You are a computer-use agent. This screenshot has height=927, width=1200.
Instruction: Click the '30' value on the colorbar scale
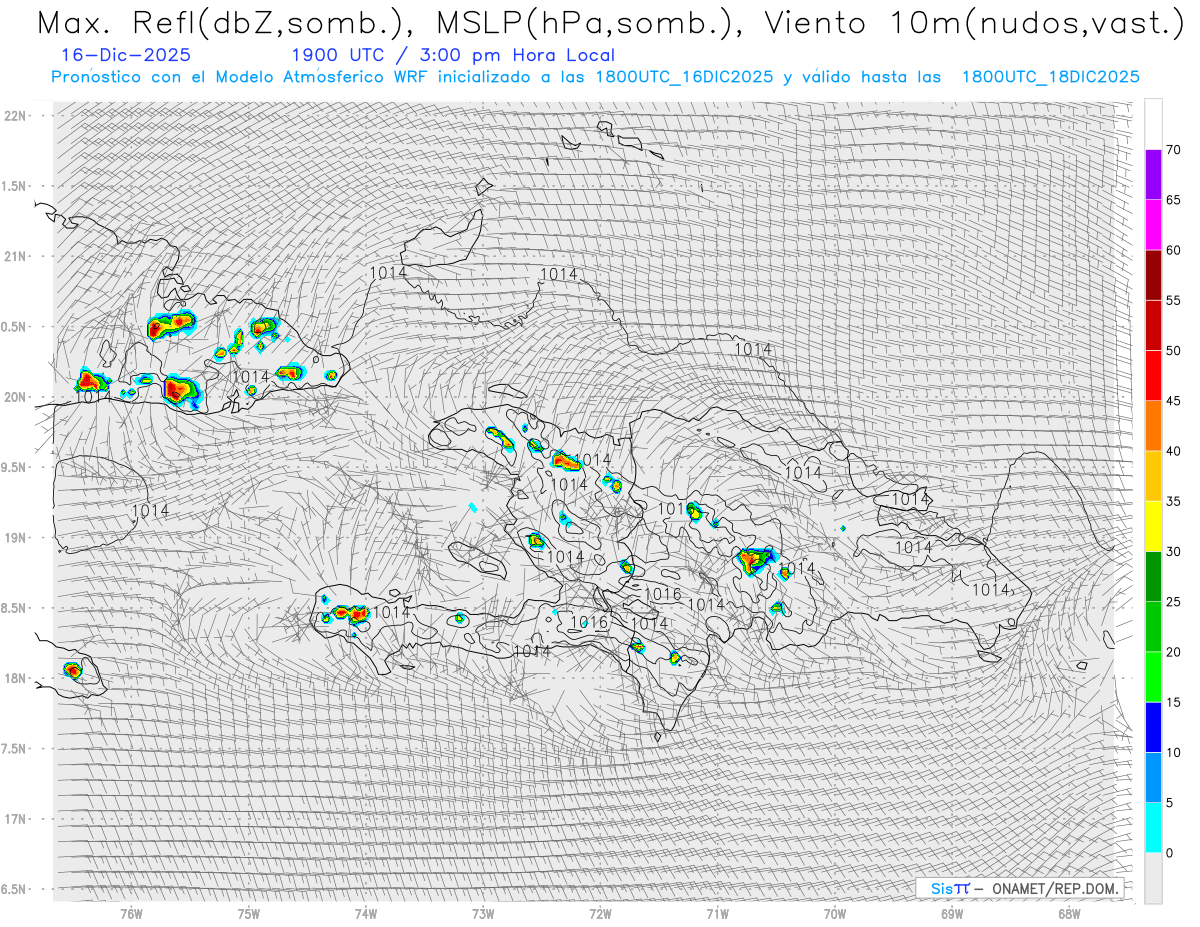click(1173, 551)
